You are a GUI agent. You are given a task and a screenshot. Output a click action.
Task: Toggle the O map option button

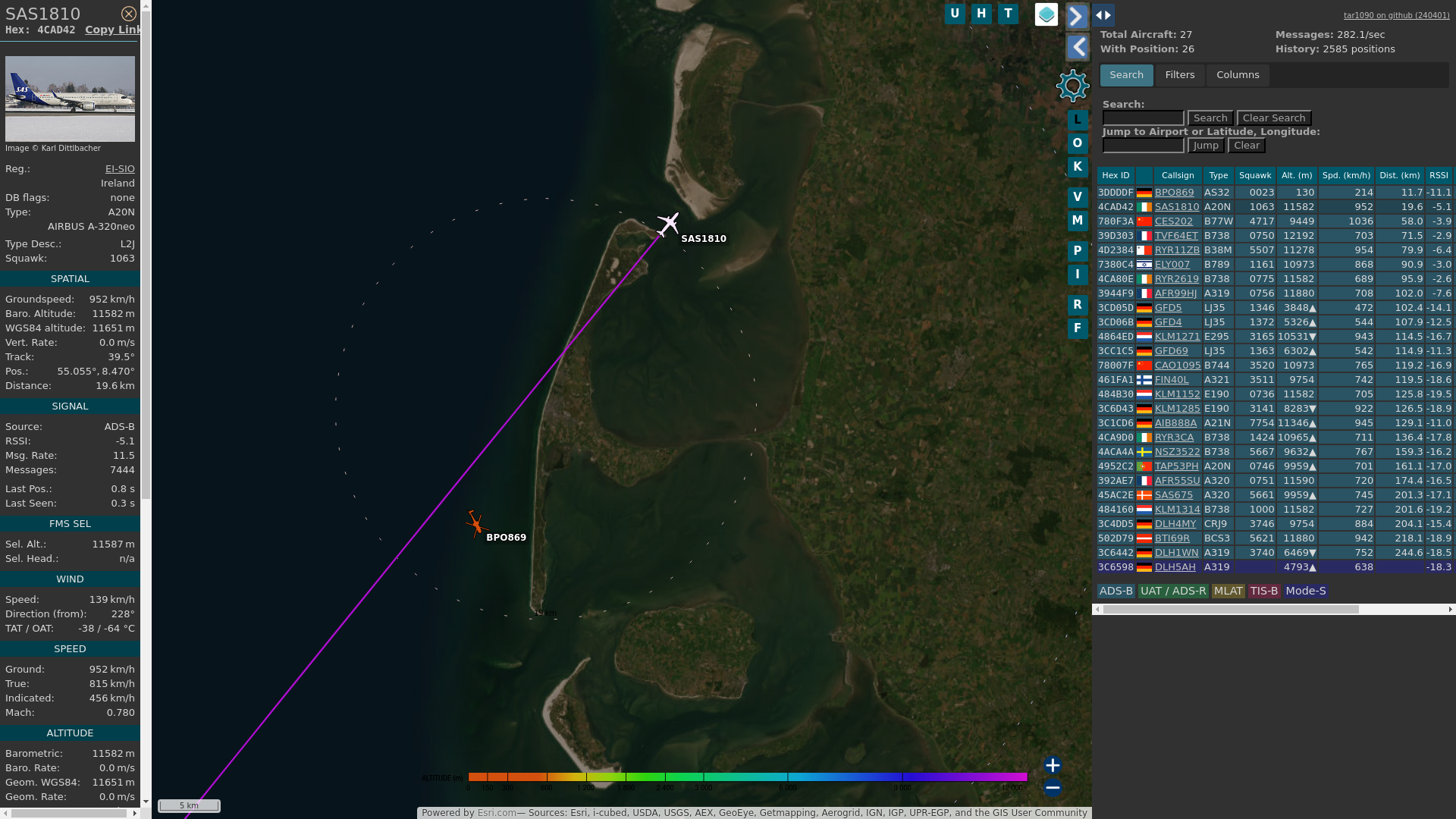(x=1078, y=143)
